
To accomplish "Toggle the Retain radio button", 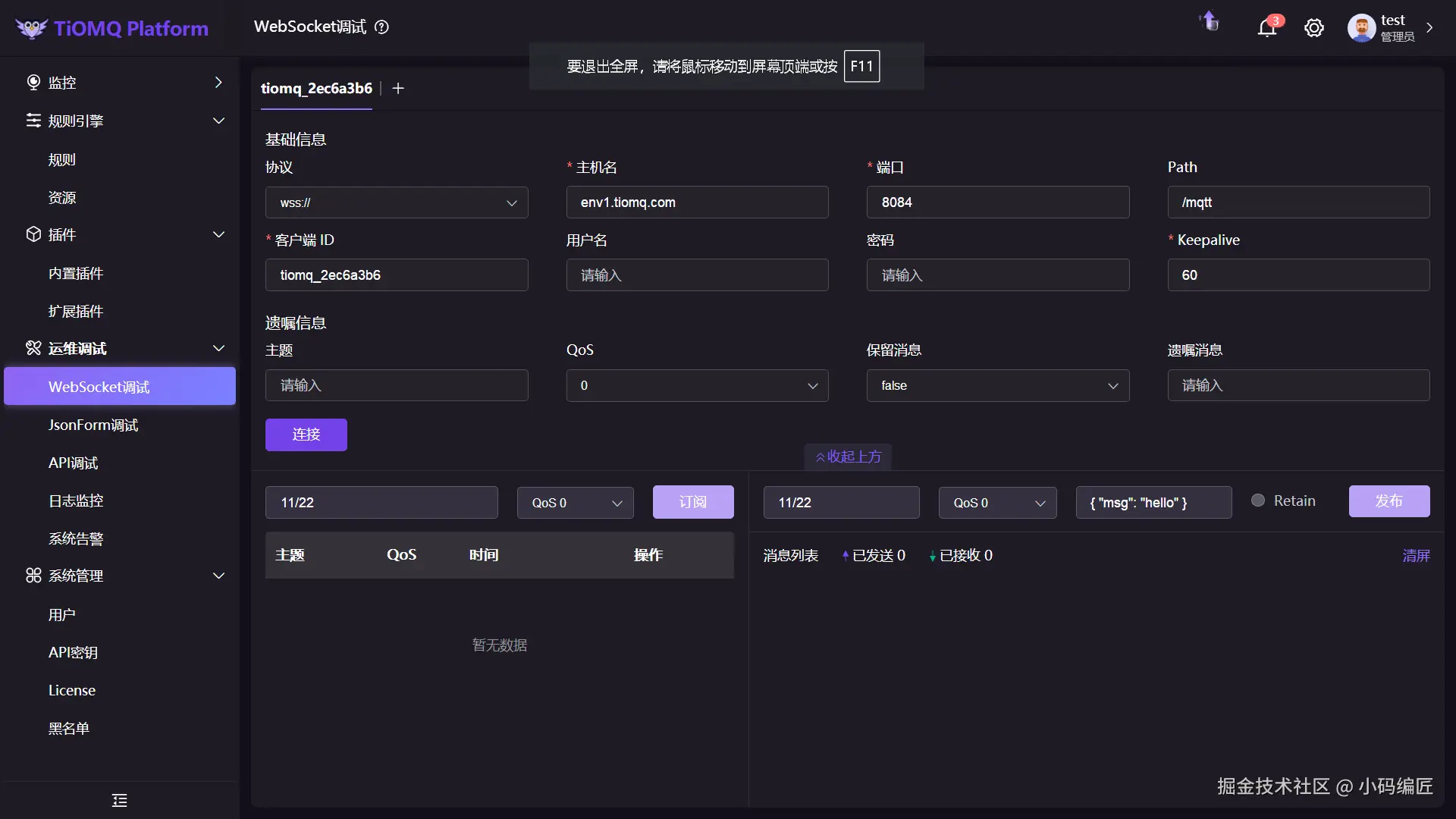I will click(1258, 500).
